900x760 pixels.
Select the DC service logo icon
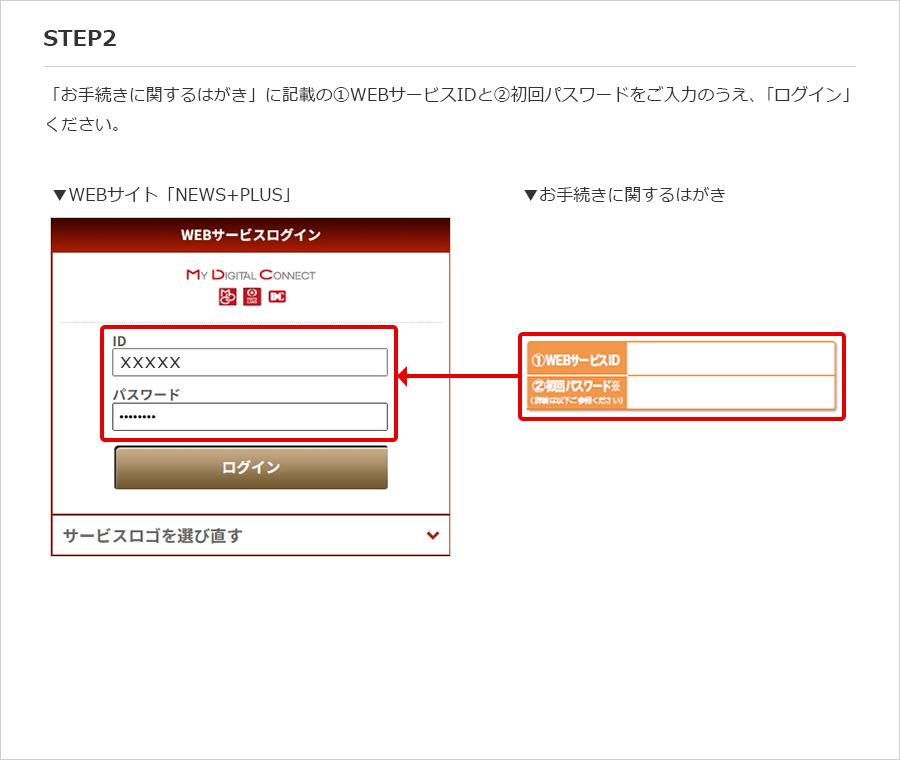pyautogui.click(x=277, y=296)
